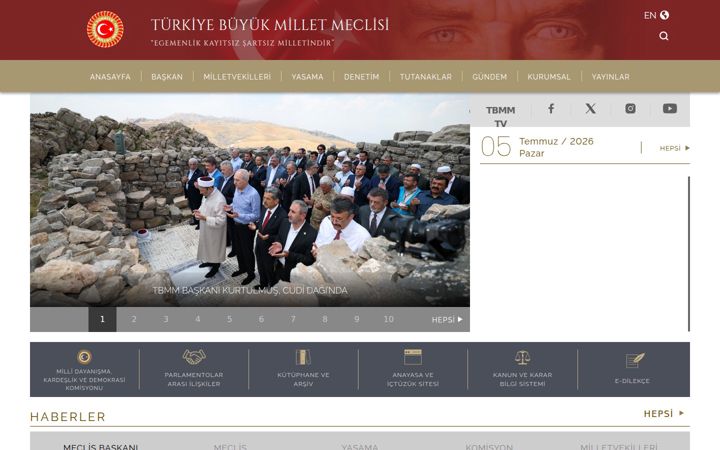720x450 pixels.
Task: Switch to the Meclis Başkanı news tab
Action: (101, 446)
